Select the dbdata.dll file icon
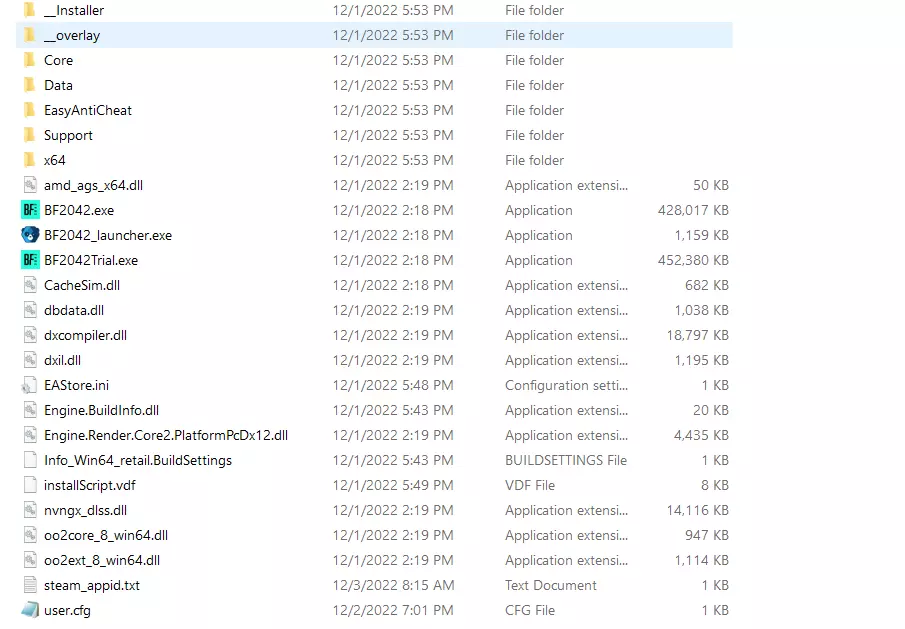The image size is (905, 629). coord(30,310)
